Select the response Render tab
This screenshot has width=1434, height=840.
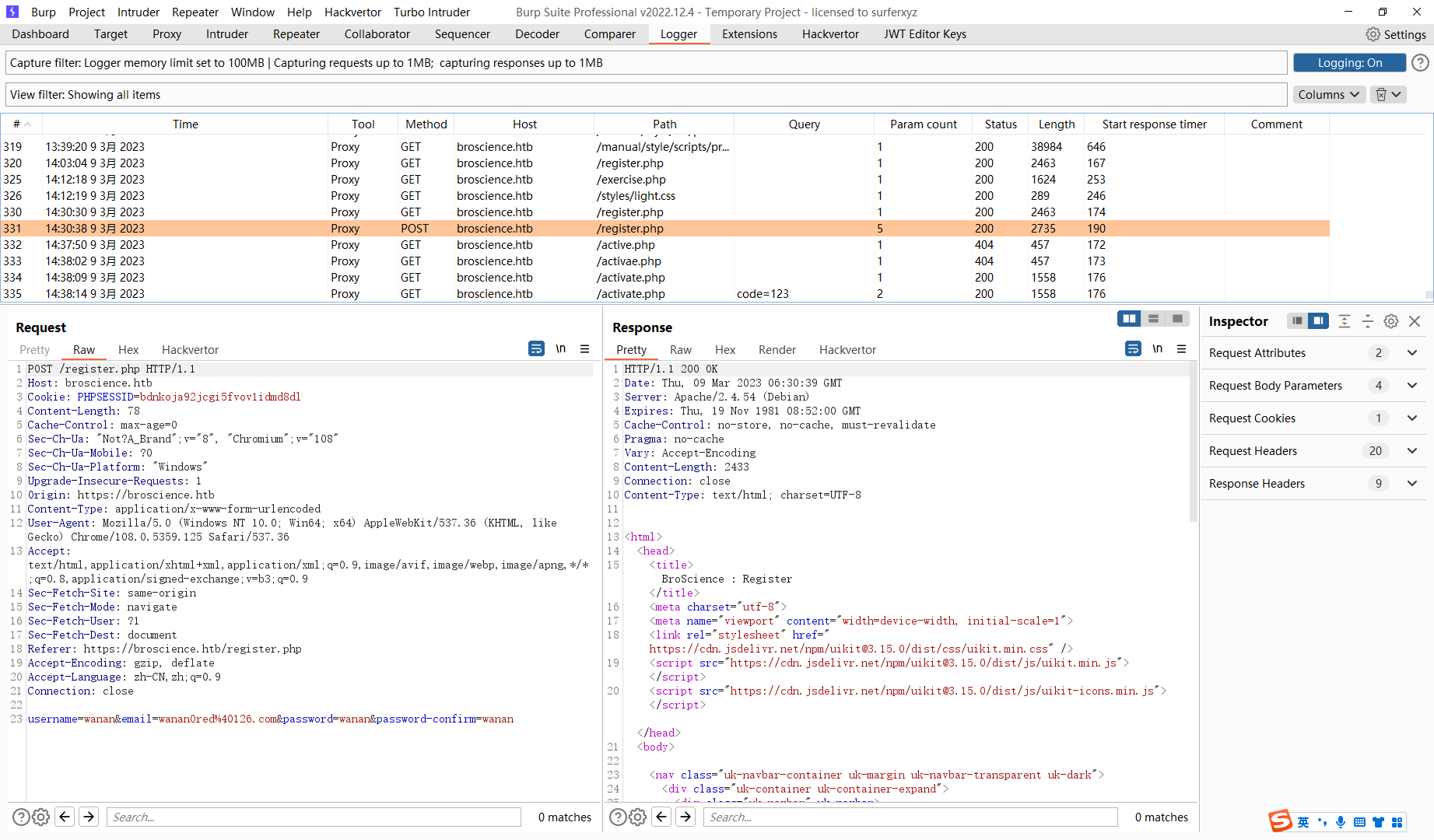(x=777, y=350)
